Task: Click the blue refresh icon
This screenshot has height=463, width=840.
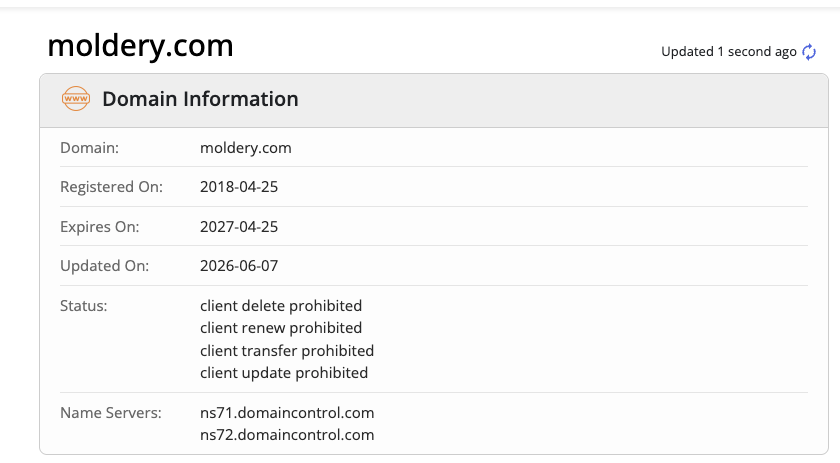Action: [809, 52]
